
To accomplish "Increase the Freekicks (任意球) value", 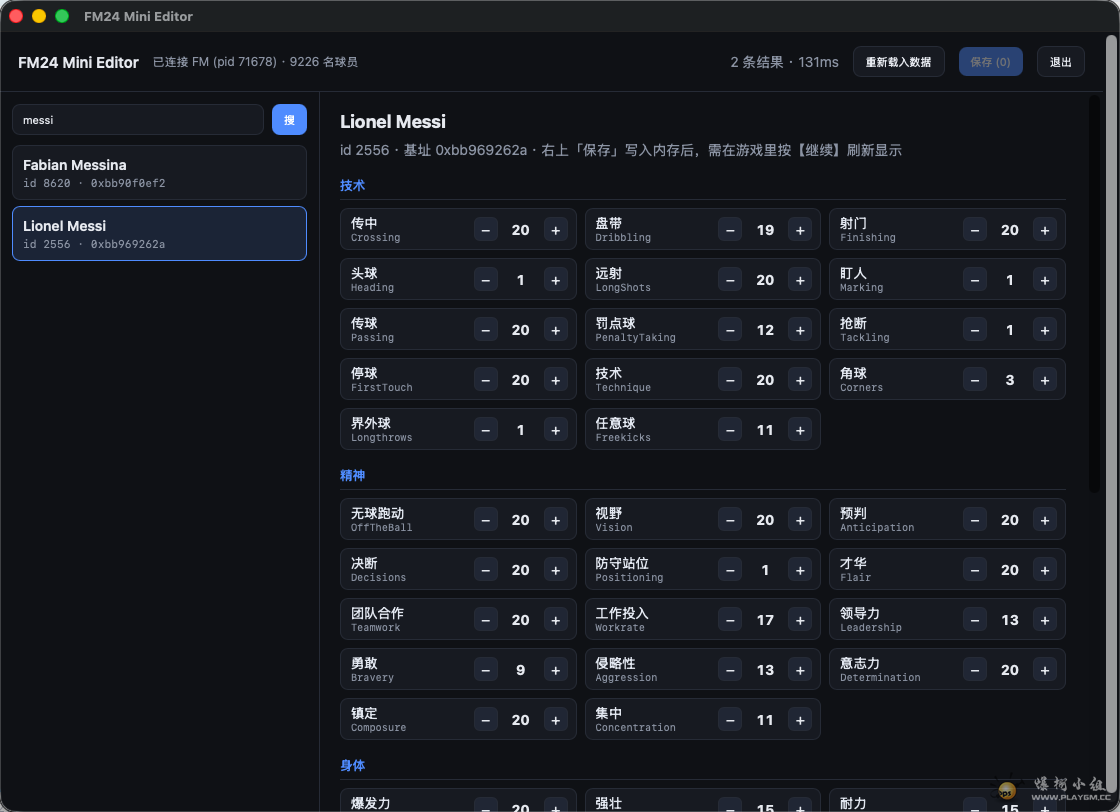I will pyautogui.click(x=800, y=430).
